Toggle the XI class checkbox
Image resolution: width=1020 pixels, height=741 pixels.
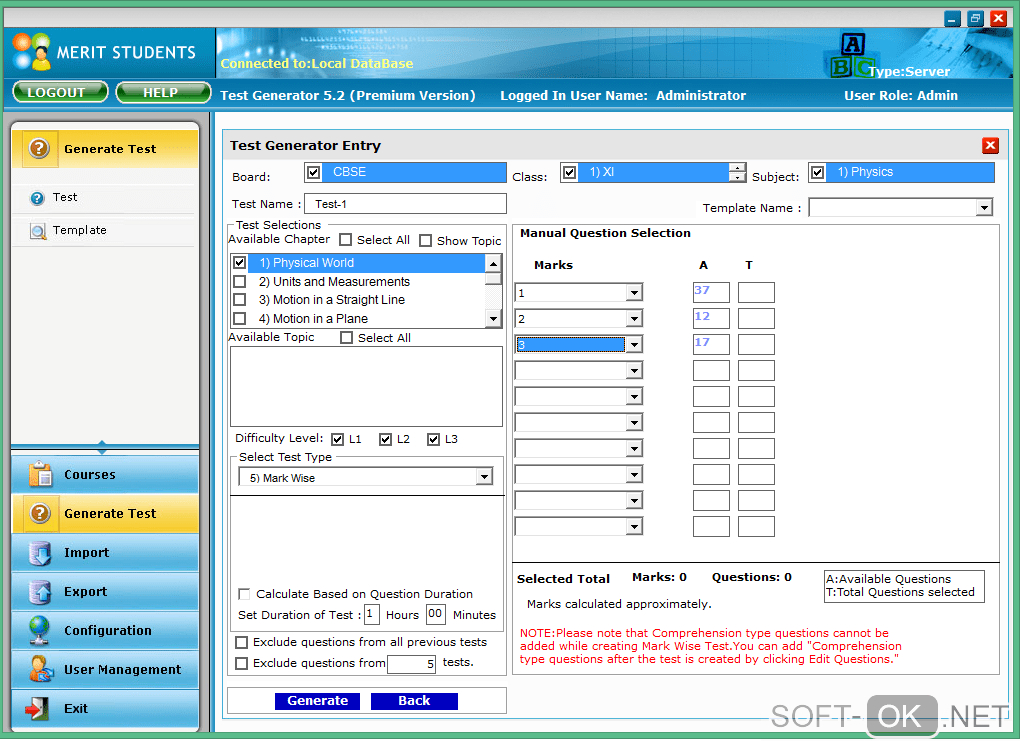point(569,172)
